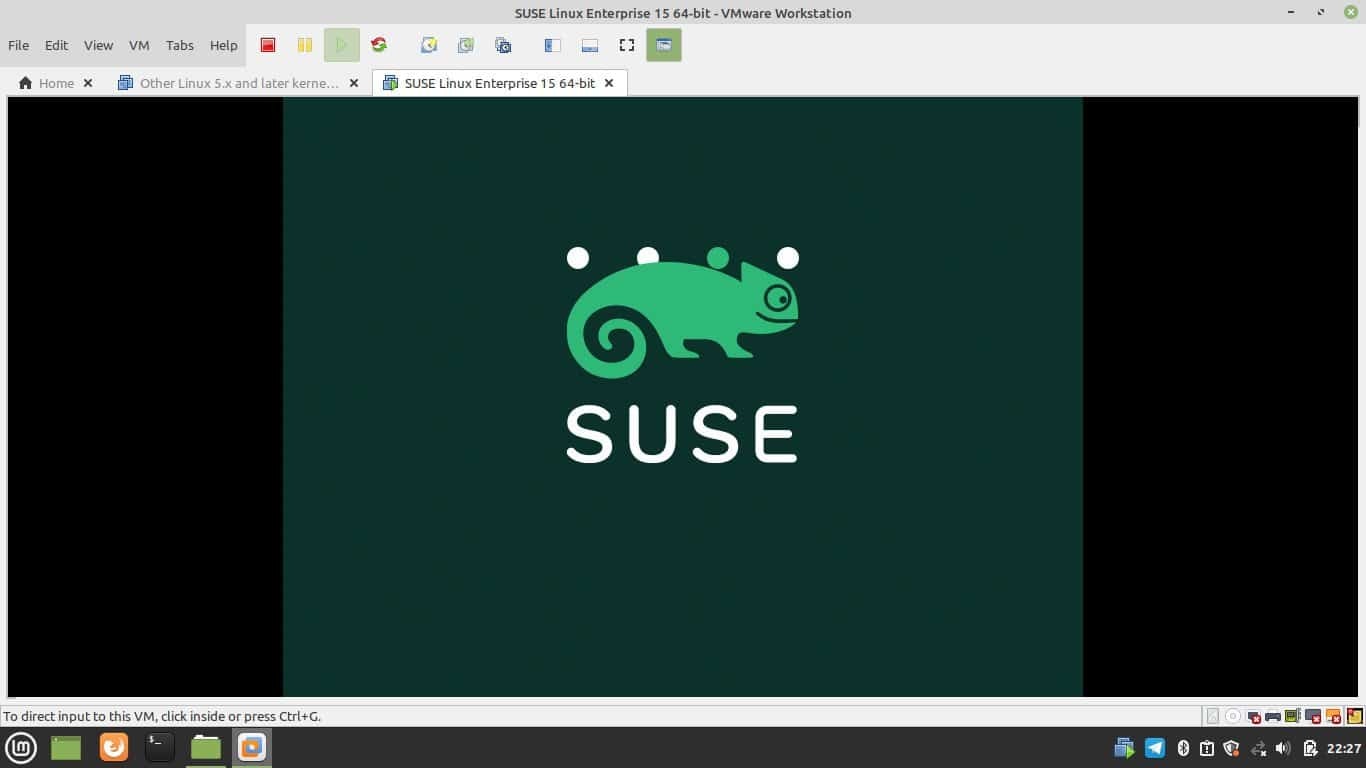Open the VM menu
The height and width of the screenshot is (768, 1366).
(x=139, y=45)
